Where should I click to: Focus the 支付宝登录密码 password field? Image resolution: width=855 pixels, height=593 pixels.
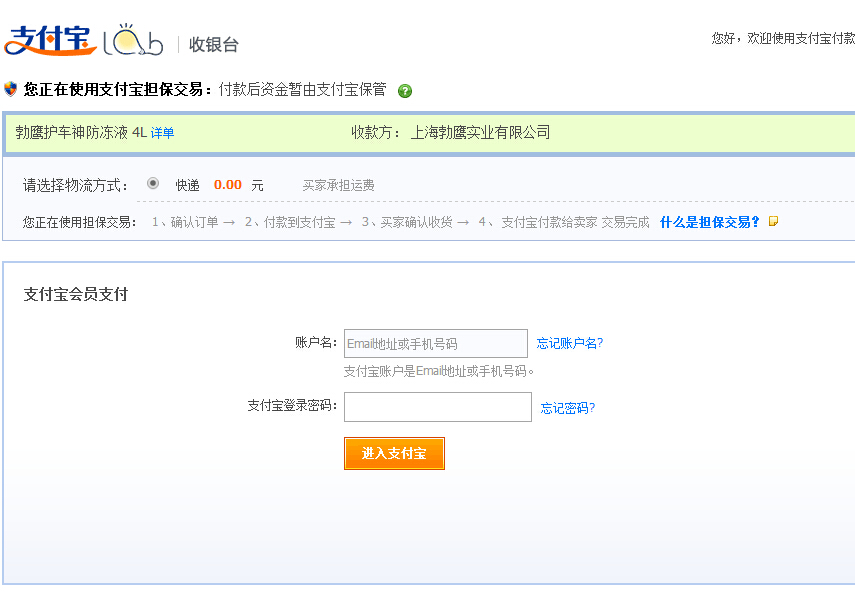(438, 407)
